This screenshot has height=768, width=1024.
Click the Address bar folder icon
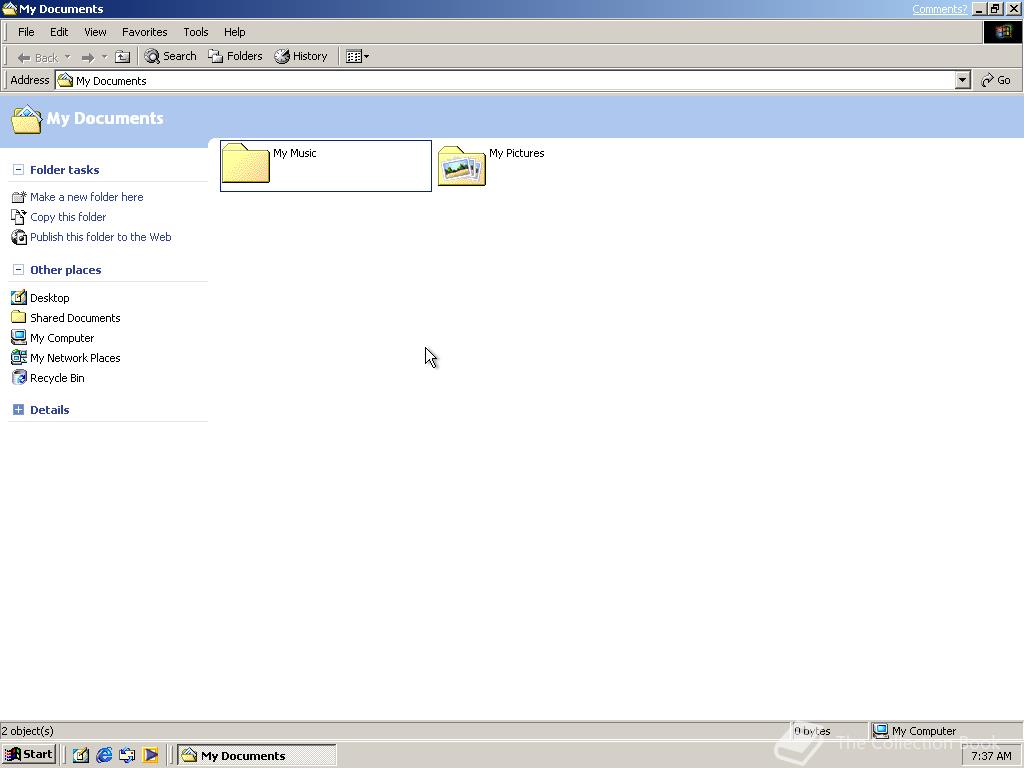coord(65,80)
